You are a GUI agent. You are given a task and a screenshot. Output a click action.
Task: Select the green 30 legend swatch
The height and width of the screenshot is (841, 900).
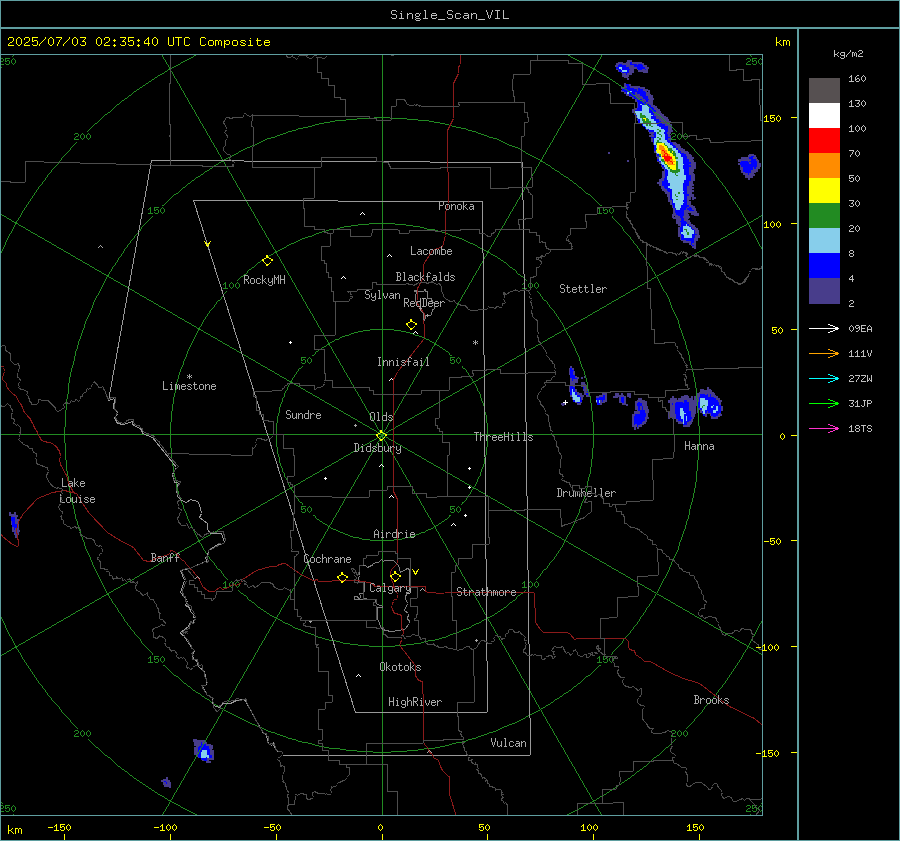824,215
